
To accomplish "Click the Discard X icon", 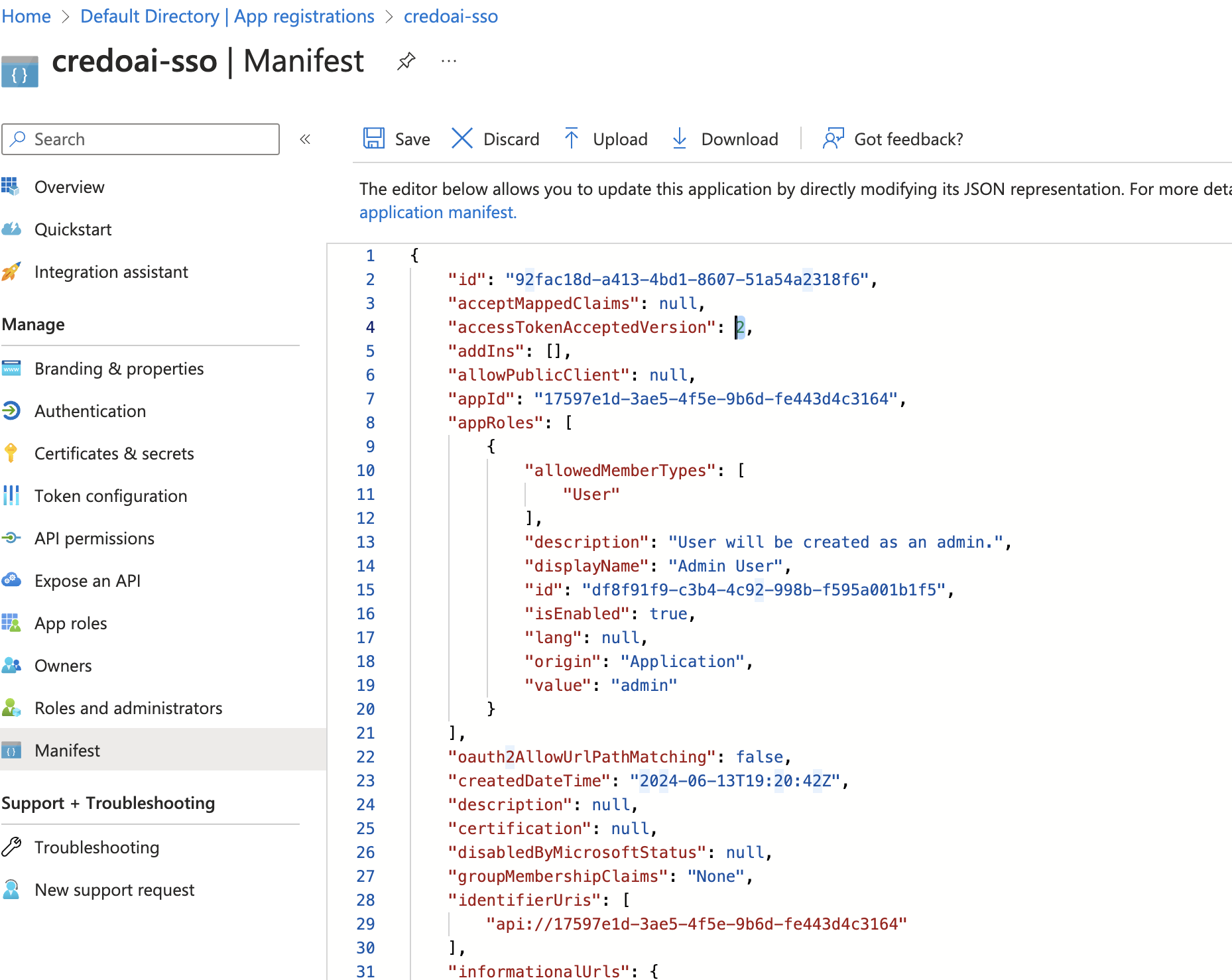I will pos(462,139).
